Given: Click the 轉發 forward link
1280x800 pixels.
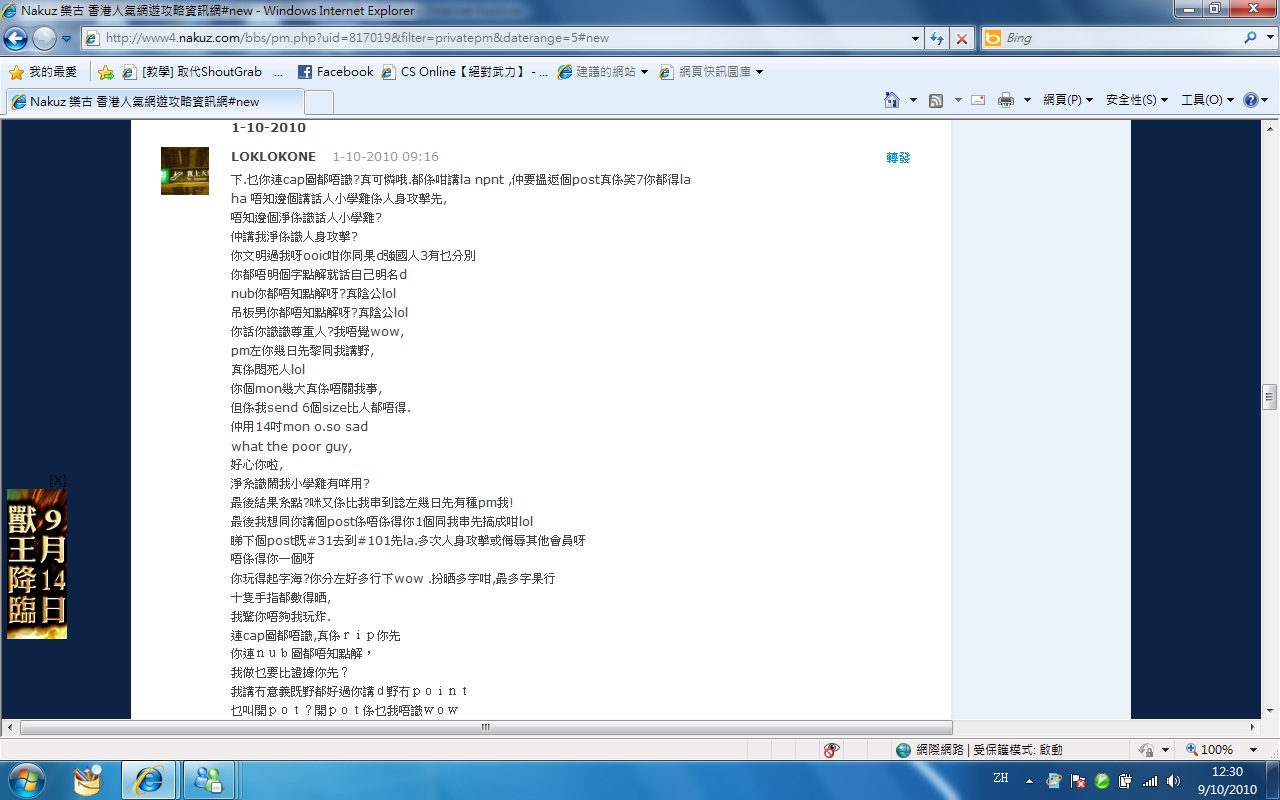Looking at the screenshot, I should [x=898, y=158].
